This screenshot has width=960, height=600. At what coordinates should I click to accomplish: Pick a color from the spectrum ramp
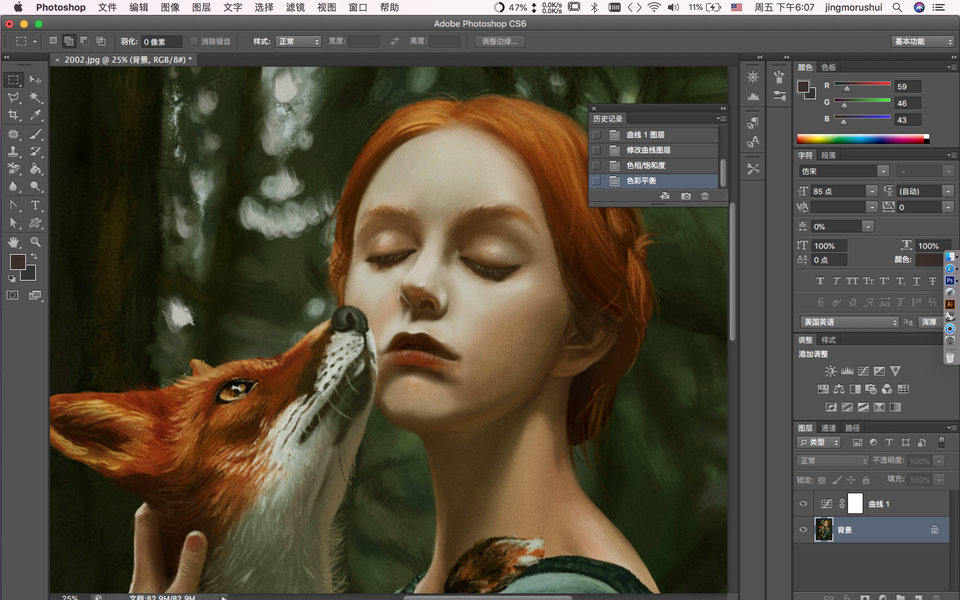(x=862, y=139)
